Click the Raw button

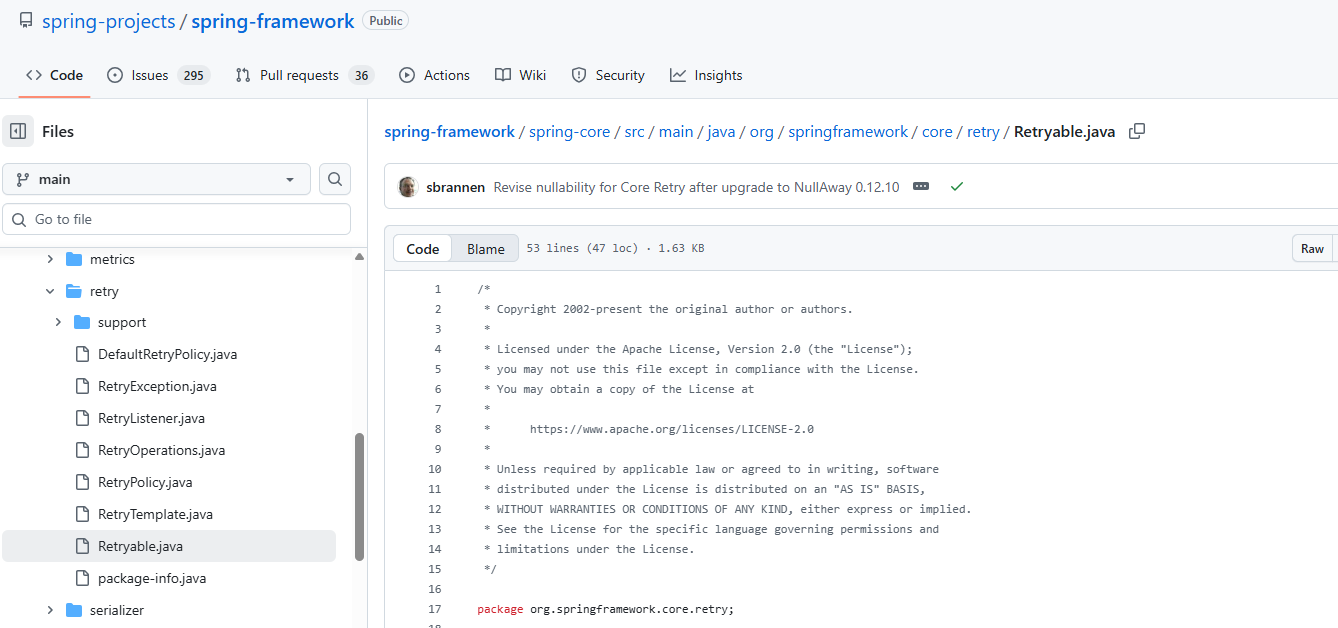[x=1312, y=249]
